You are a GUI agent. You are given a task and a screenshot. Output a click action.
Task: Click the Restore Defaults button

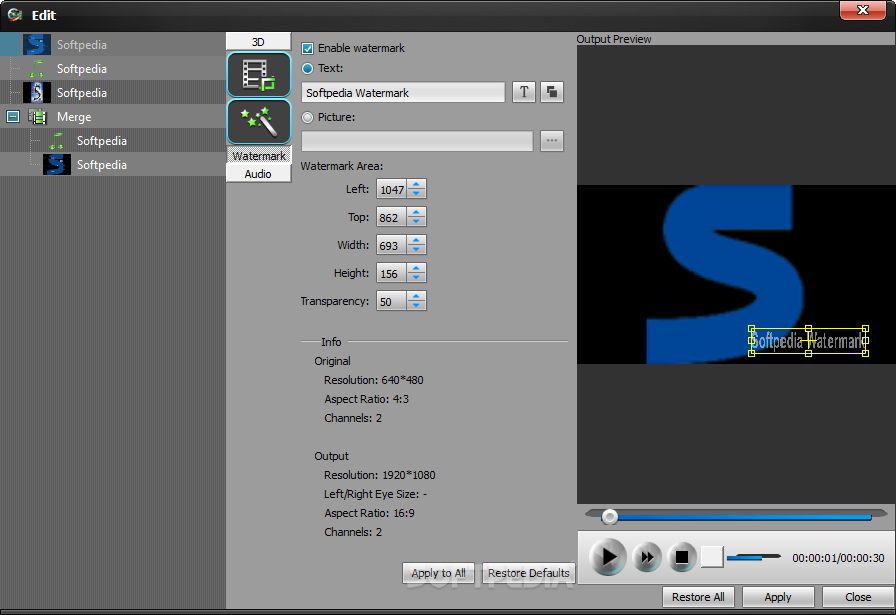529,573
